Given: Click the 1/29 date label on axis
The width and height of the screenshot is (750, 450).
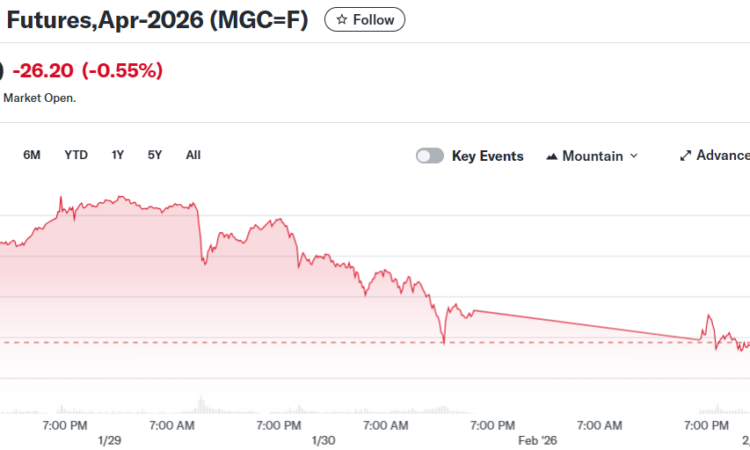Looking at the screenshot, I should (x=109, y=440).
